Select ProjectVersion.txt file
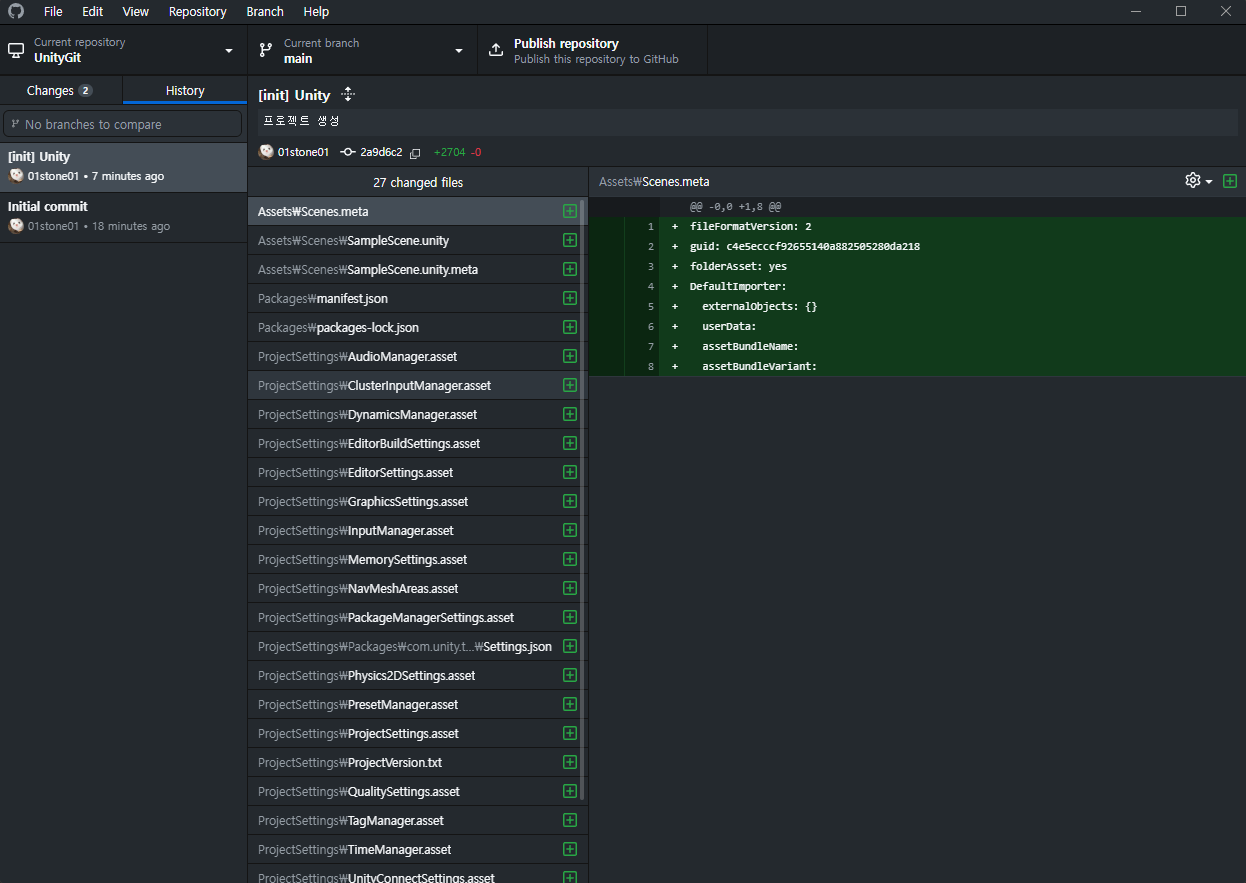The image size is (1246, 883). [x=417, y=762]
